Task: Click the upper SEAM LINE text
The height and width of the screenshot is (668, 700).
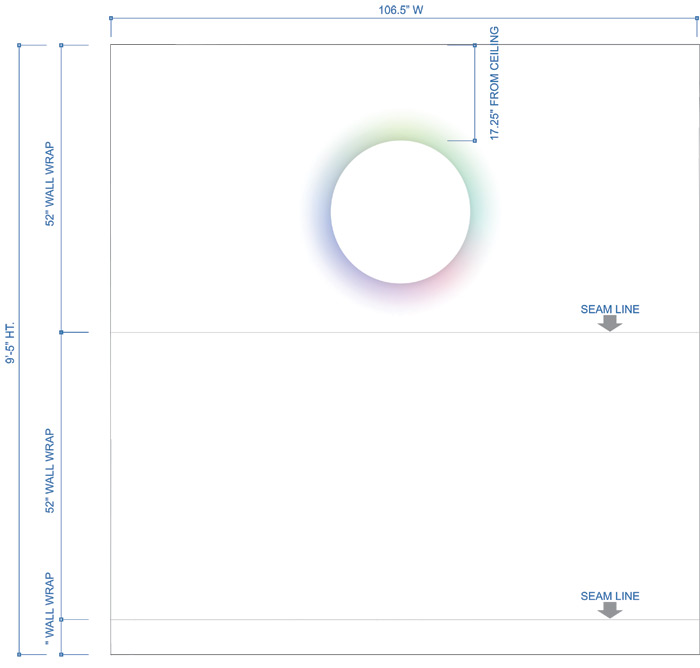Action: 610,309
